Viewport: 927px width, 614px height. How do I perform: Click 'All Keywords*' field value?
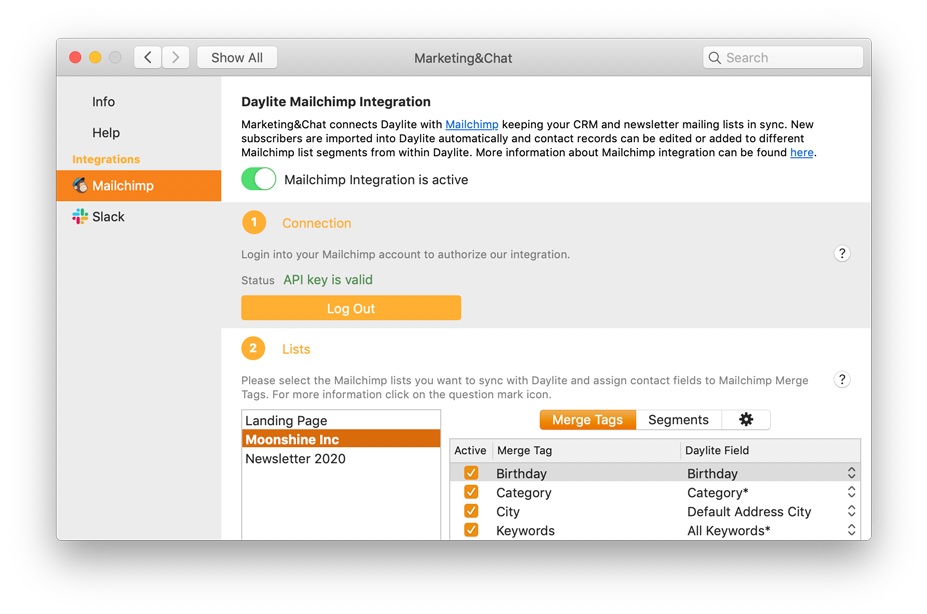pyautogui.click(x=728, y=530)
